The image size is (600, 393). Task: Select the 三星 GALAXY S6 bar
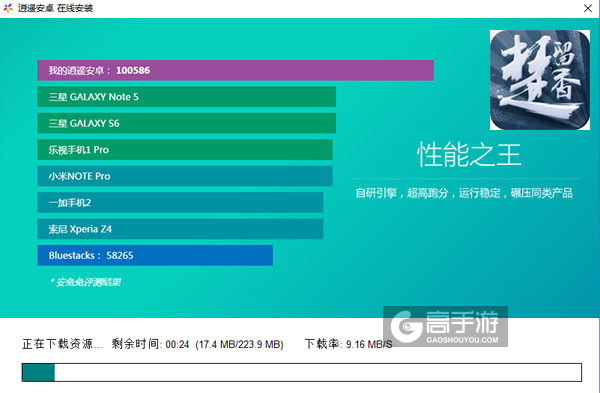pos(186,123)
